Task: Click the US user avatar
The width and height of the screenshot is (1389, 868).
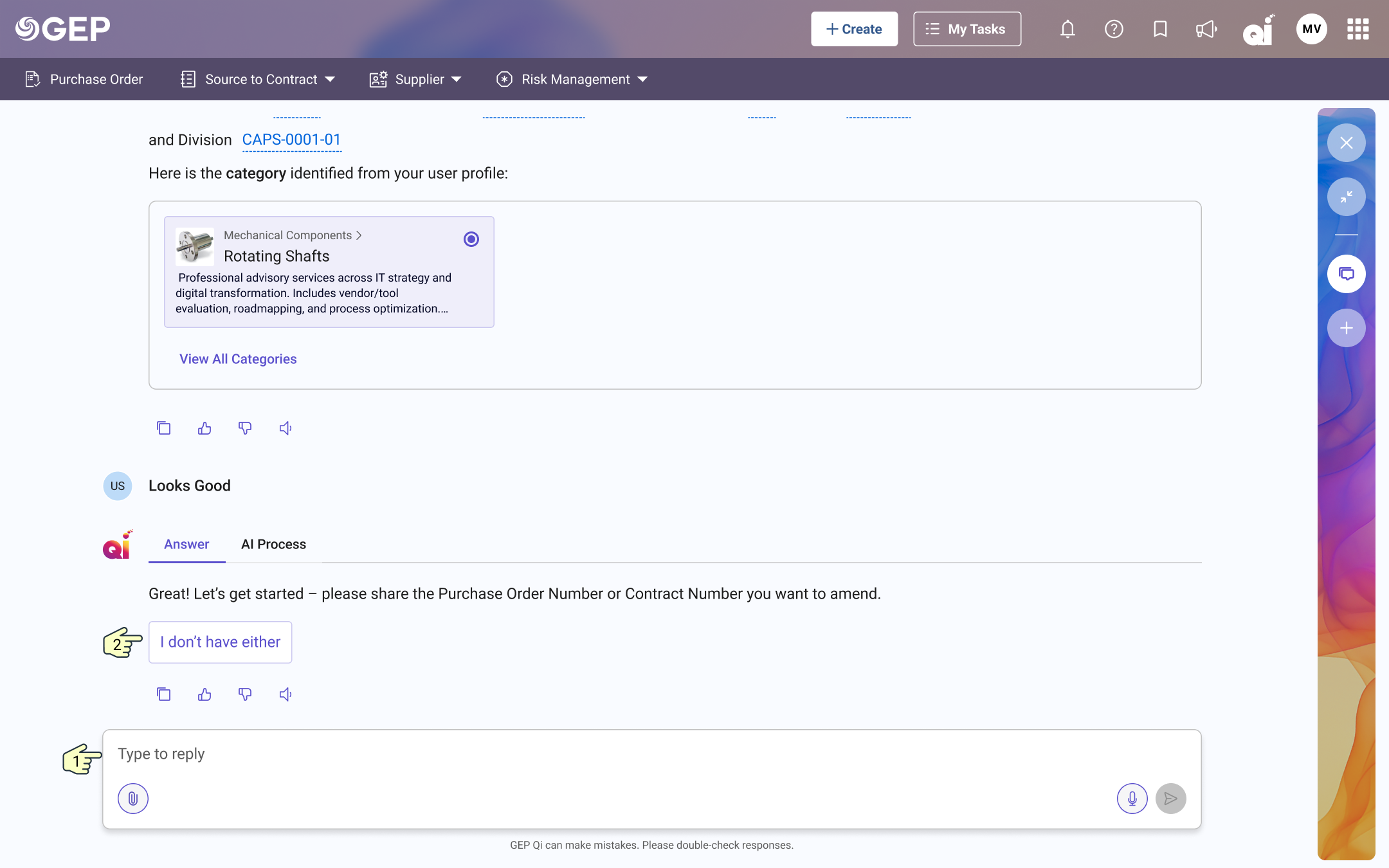Action: tap(118, 486)
